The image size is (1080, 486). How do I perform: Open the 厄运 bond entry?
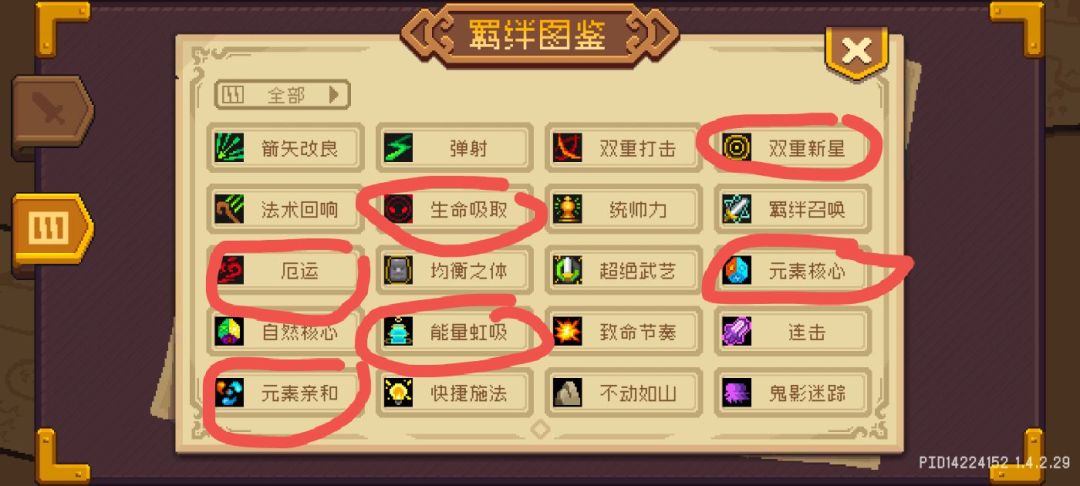pyautogui.click(x=285, y=271)
